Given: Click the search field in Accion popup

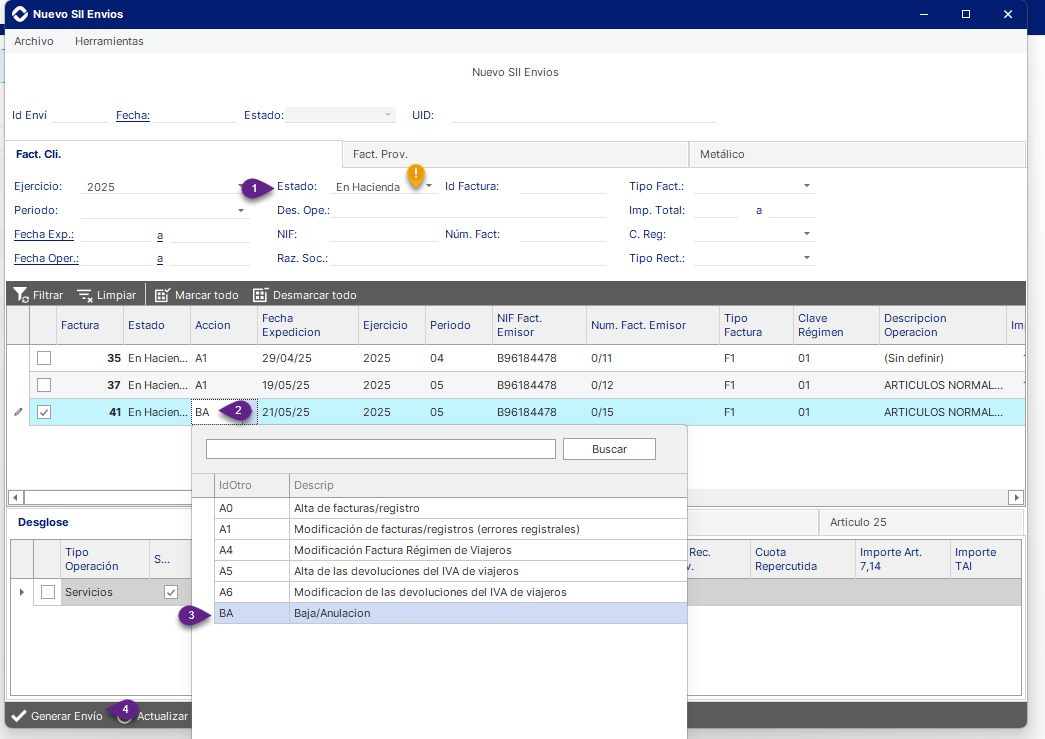Looking at the screenshot, I should pyautogui.click(x=381, y=449).
